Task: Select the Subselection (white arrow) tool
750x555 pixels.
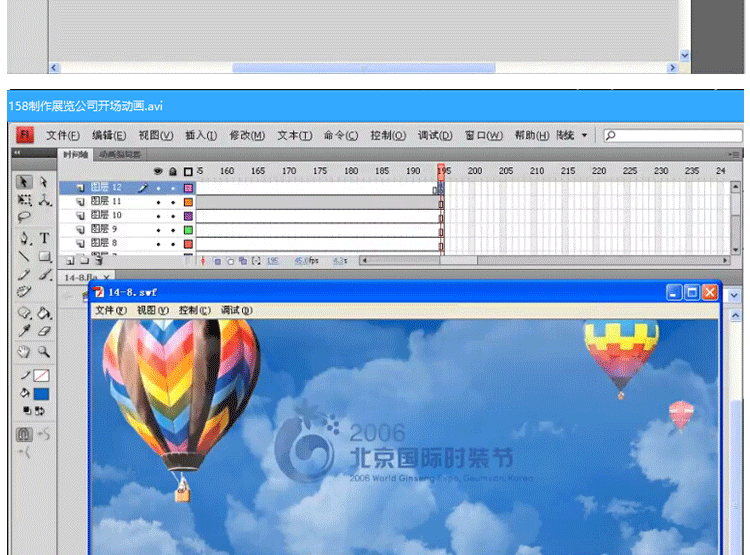Action: tap(44, 182)
